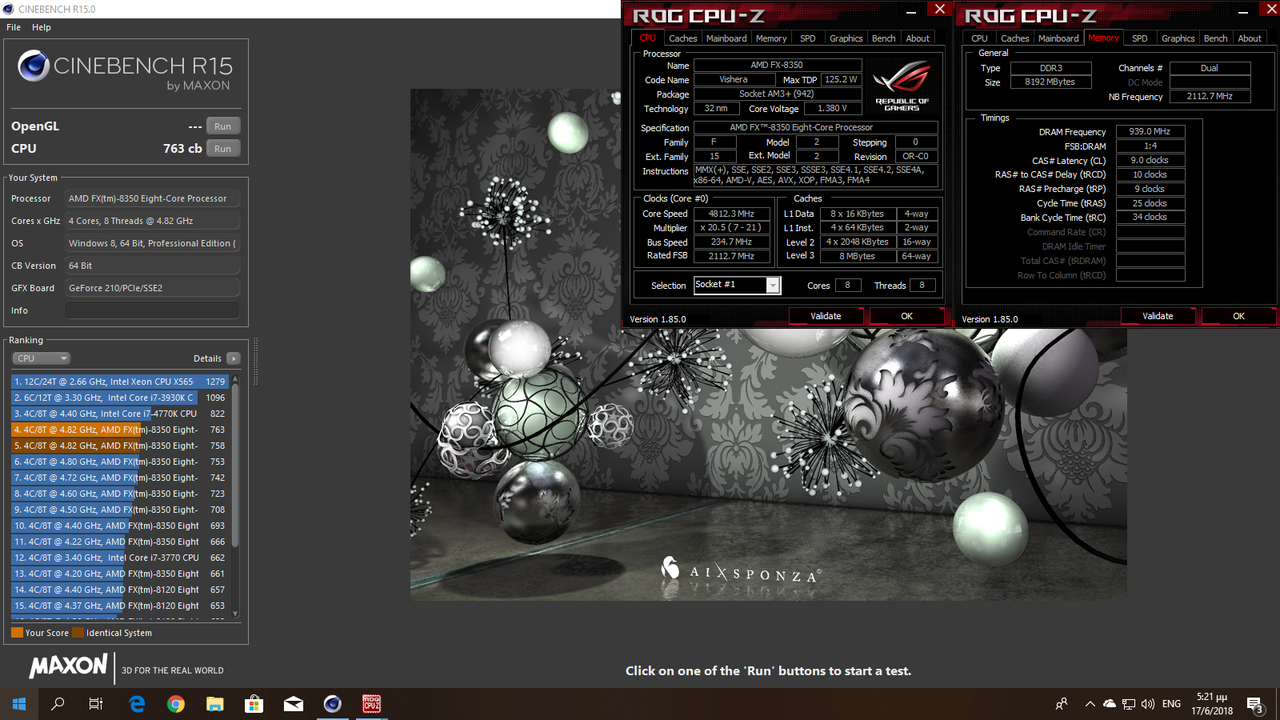Screen dimensions: 1280x720
Task: Select ranking row 3 Intel Core i7-4770K
Action: tap(120, 413)
